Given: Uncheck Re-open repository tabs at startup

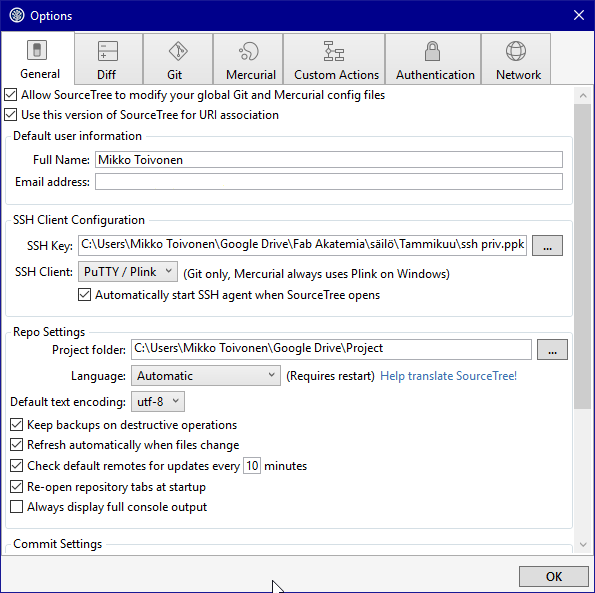Looking at the screenshot, I should (x=16, y=486).
